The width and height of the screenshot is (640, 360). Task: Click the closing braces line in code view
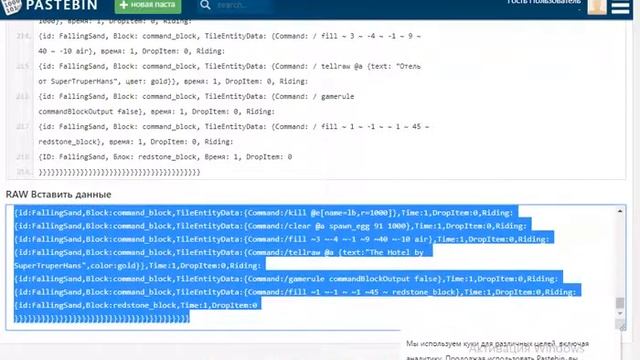119,172
